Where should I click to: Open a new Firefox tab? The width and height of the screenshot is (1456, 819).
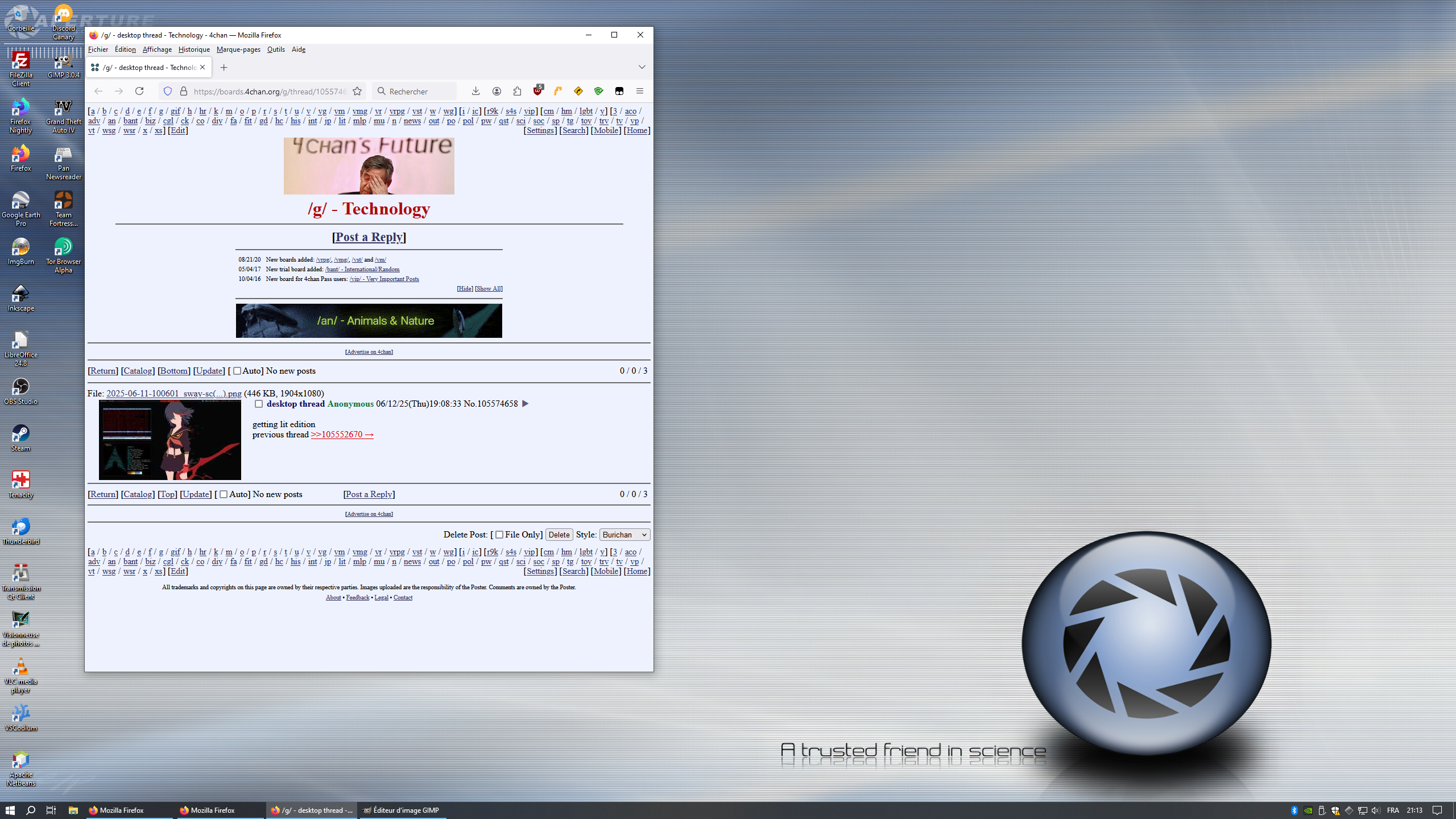click(224, 67)
